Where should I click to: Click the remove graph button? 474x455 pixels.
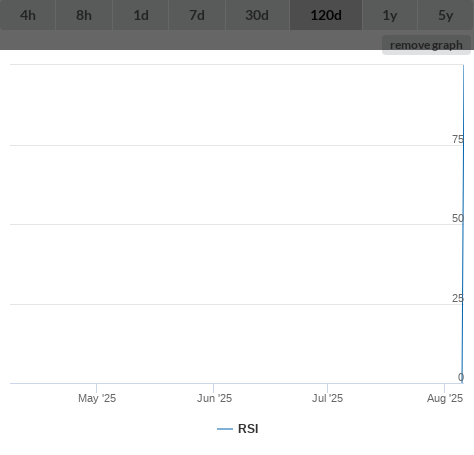426,45
